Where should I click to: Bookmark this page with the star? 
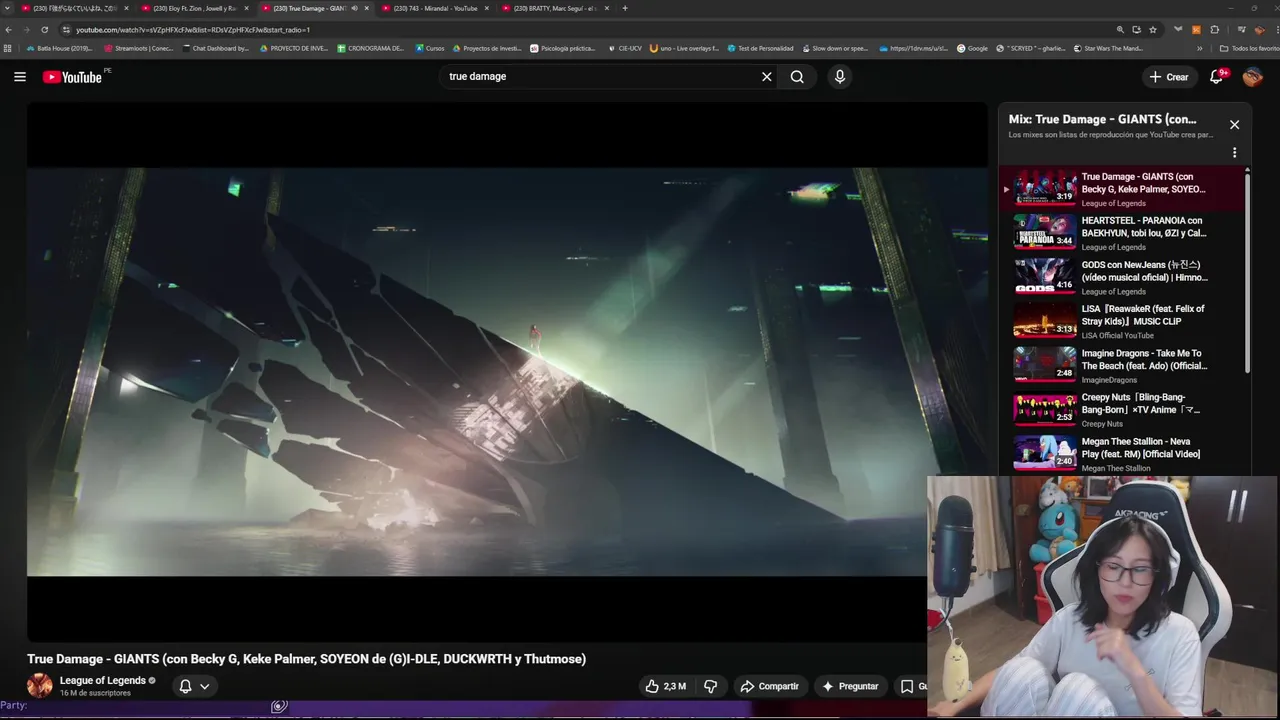pos(1153,30)
